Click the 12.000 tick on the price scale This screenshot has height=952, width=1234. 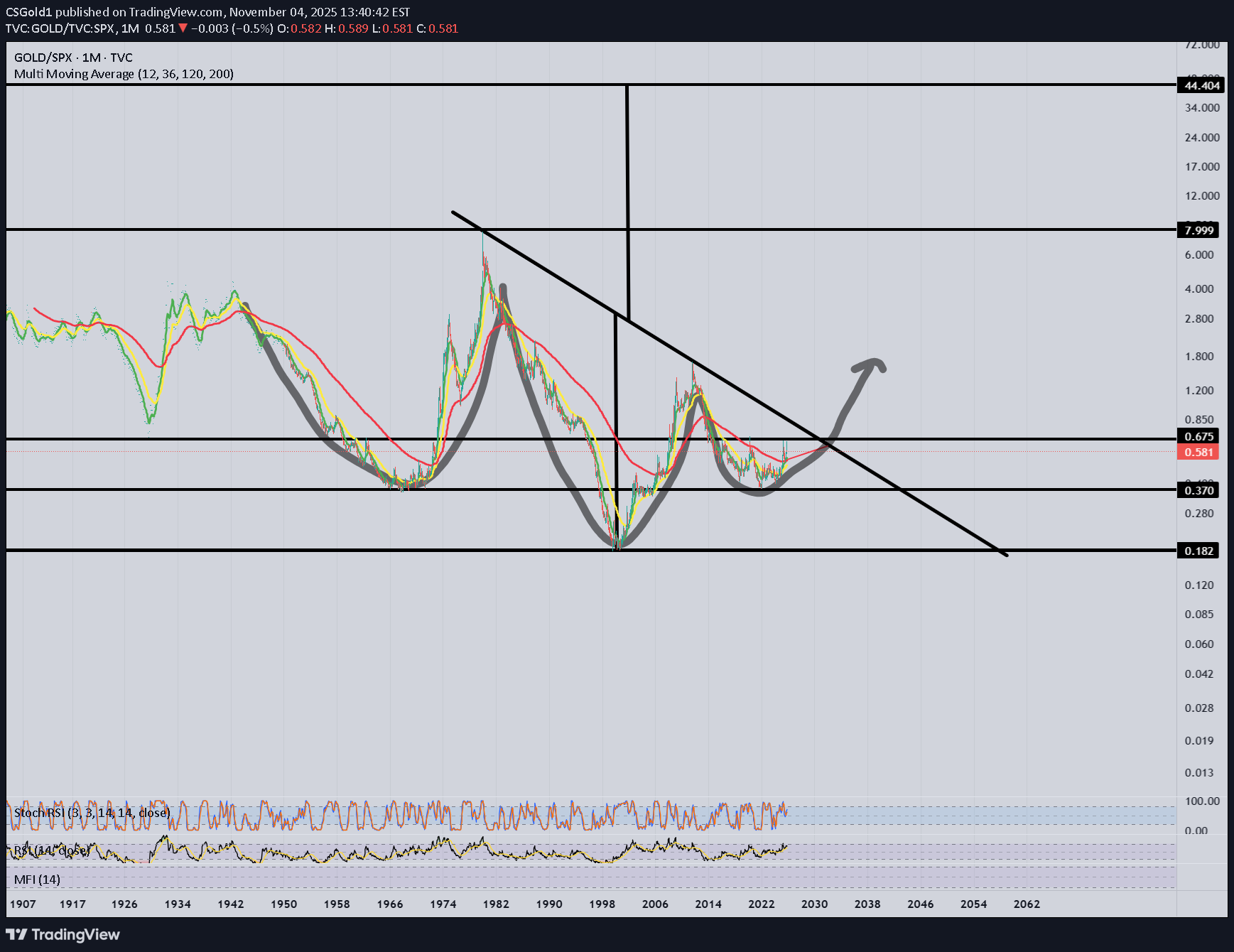click(x=1201, y=196)
